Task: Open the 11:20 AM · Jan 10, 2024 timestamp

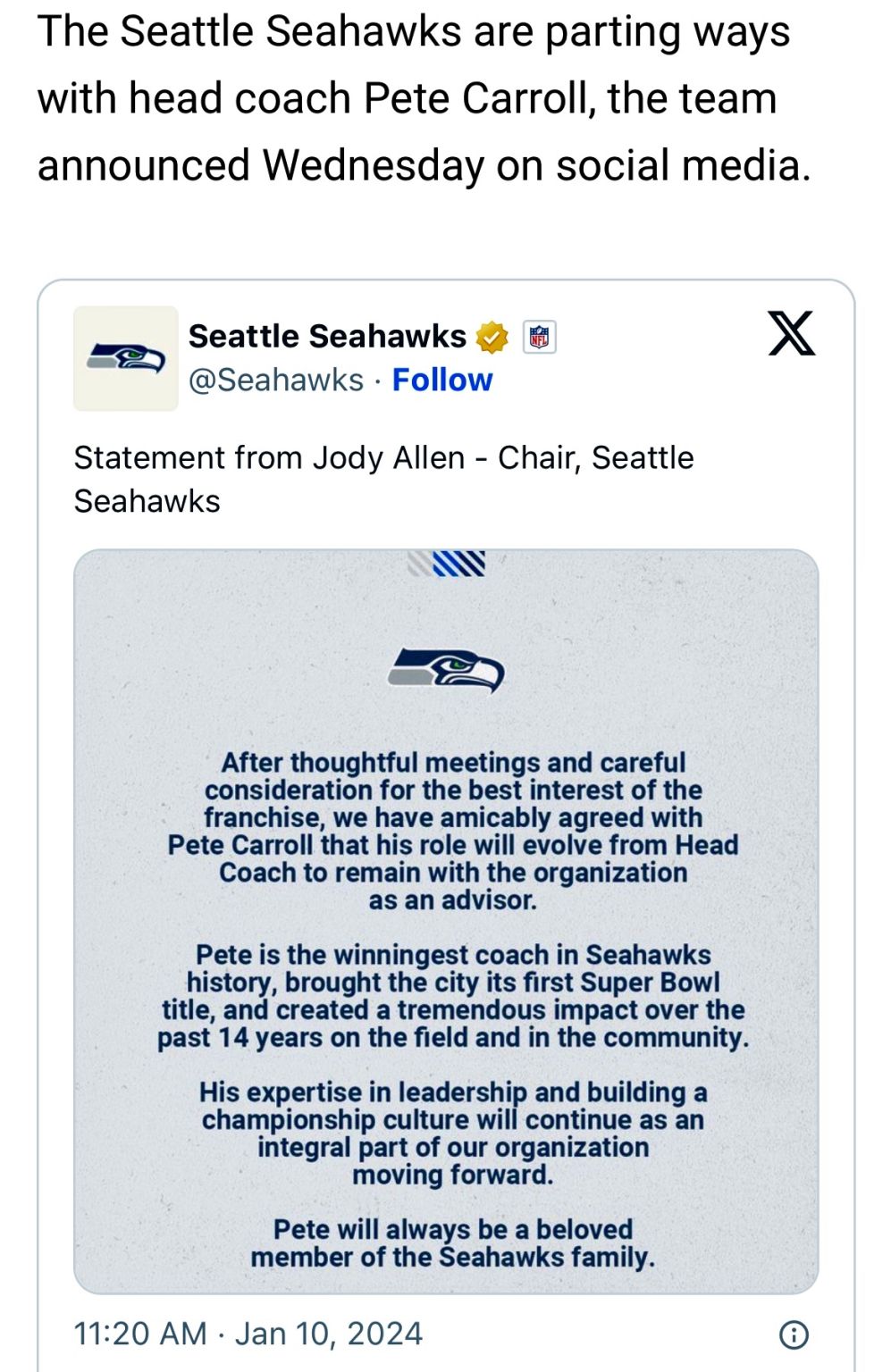Action: 248,1334
